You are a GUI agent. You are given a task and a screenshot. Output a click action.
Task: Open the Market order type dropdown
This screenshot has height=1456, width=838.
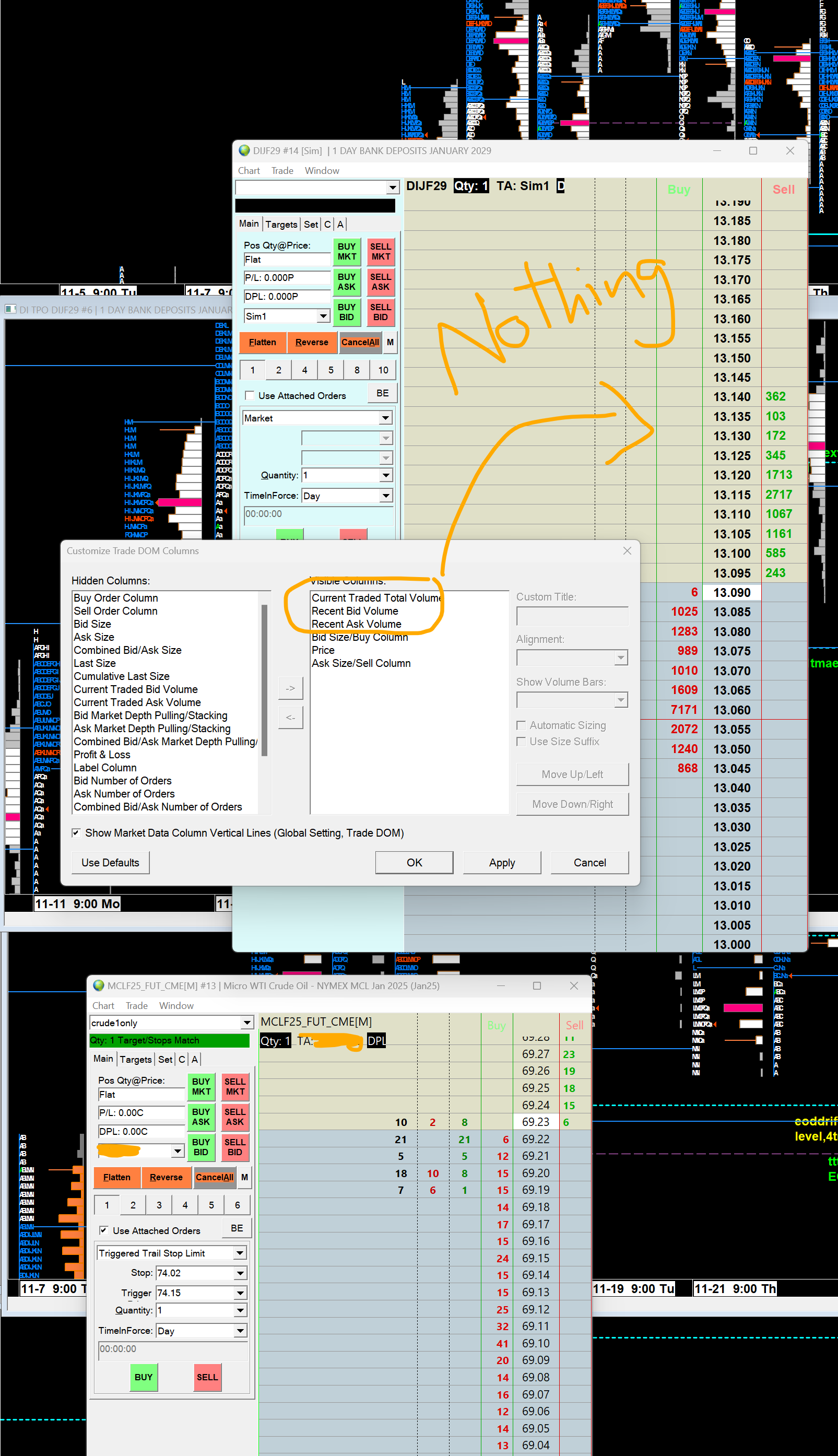pyautogui.click(x=386, y=418)
